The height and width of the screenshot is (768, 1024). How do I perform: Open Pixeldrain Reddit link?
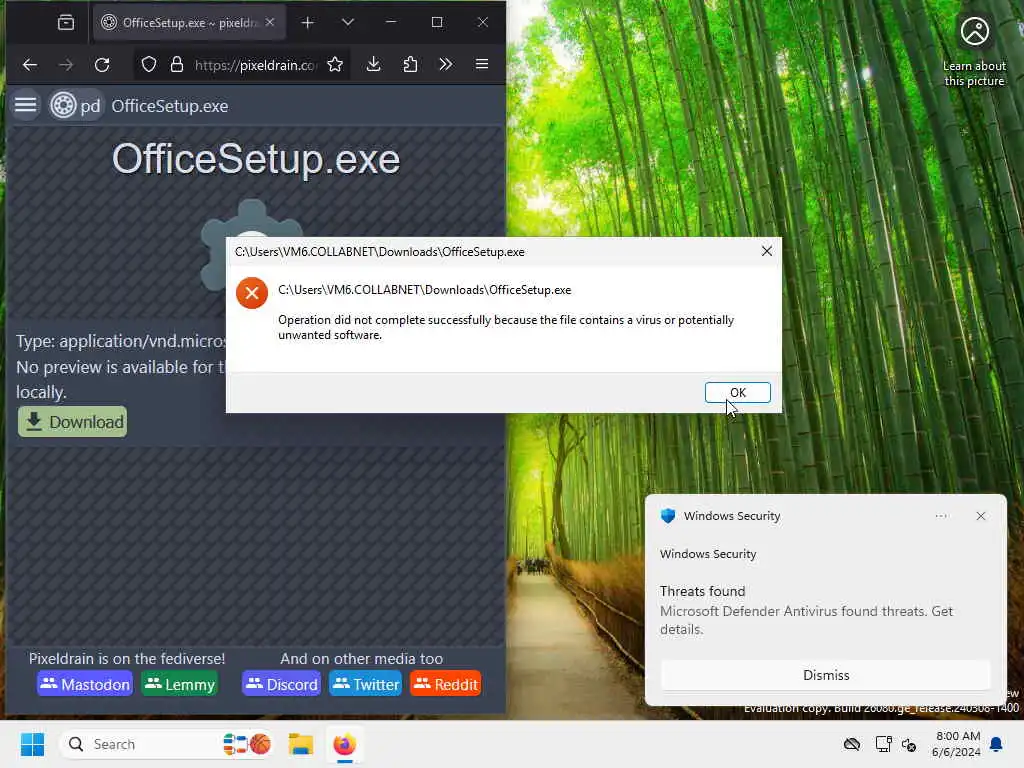click(x=445, y=684)
